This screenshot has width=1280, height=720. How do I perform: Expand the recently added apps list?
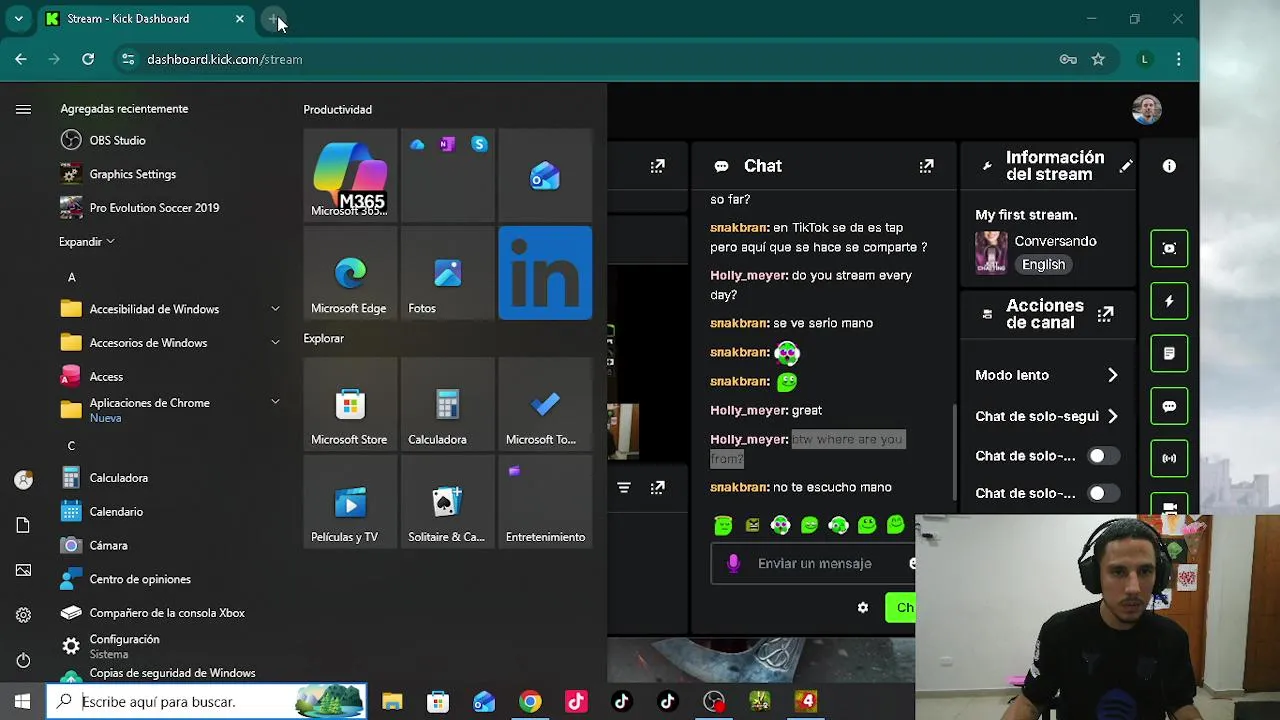(87, 242)
